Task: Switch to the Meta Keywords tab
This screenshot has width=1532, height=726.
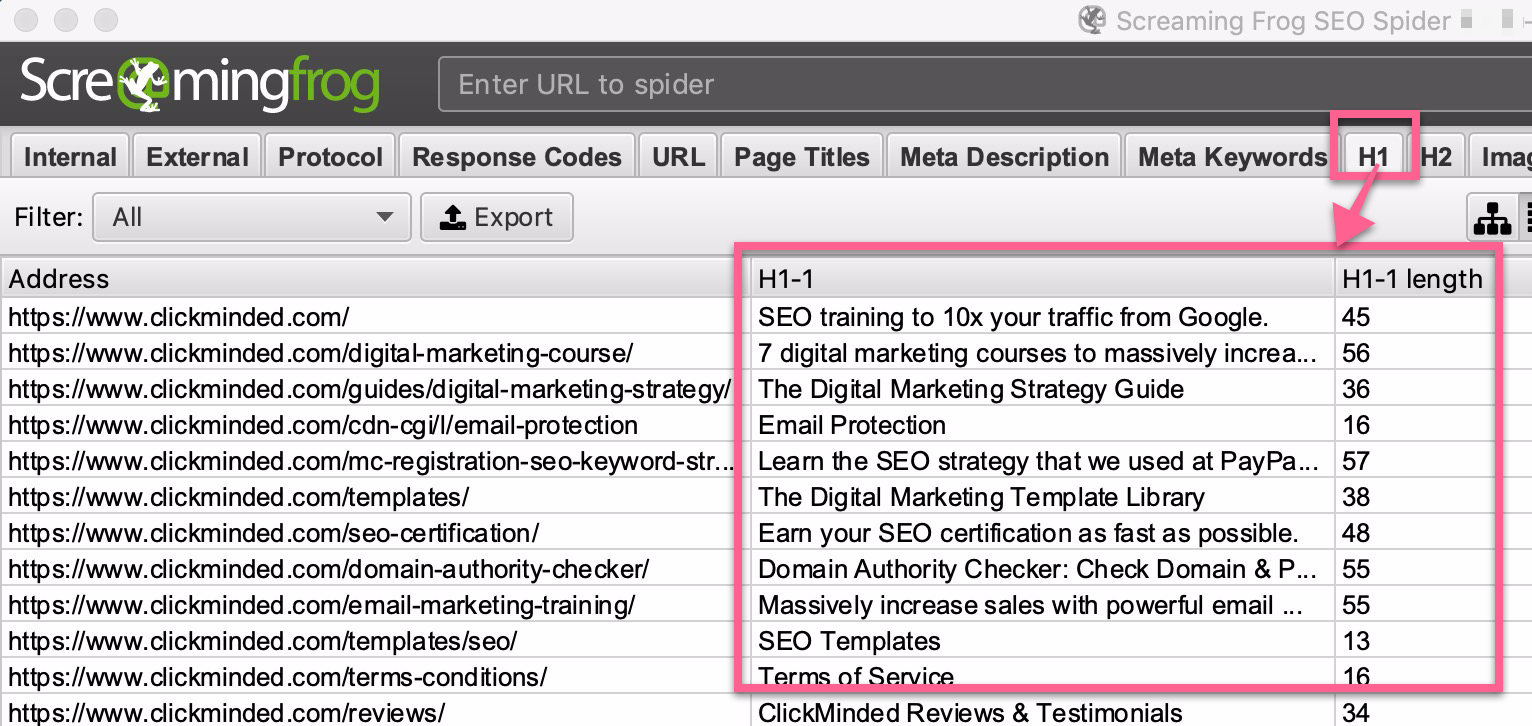Action: tap(1232, 157)
